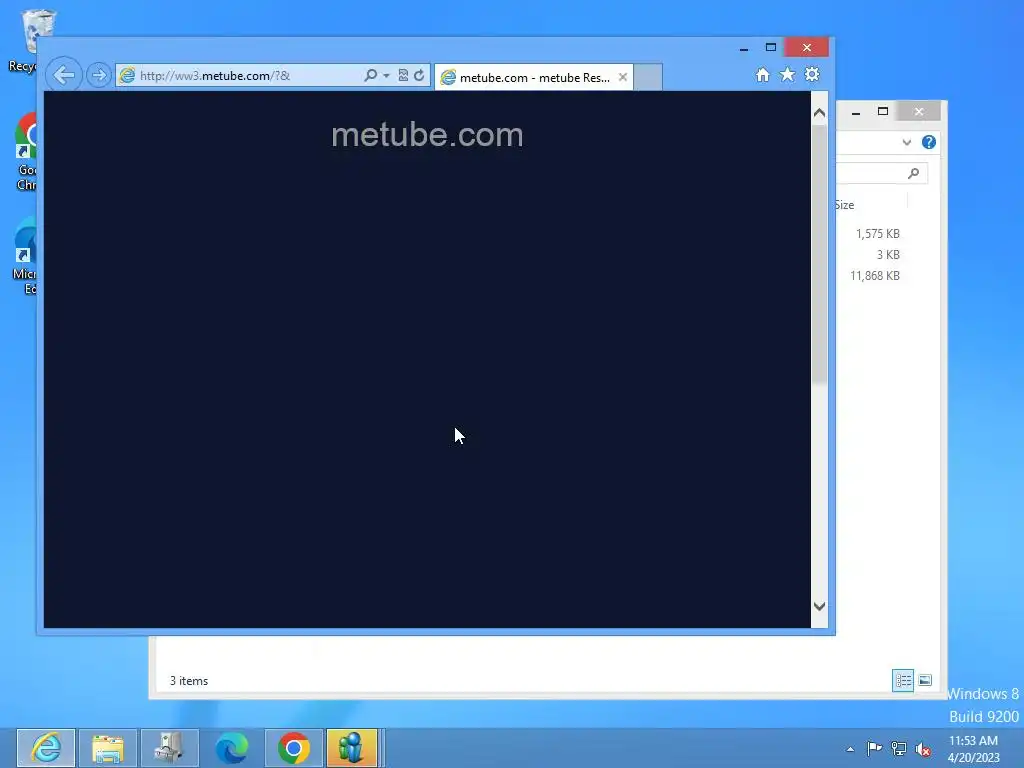The image size is (1024, 768).
Task: Click the network tray icon
Action: pos(899,749)
